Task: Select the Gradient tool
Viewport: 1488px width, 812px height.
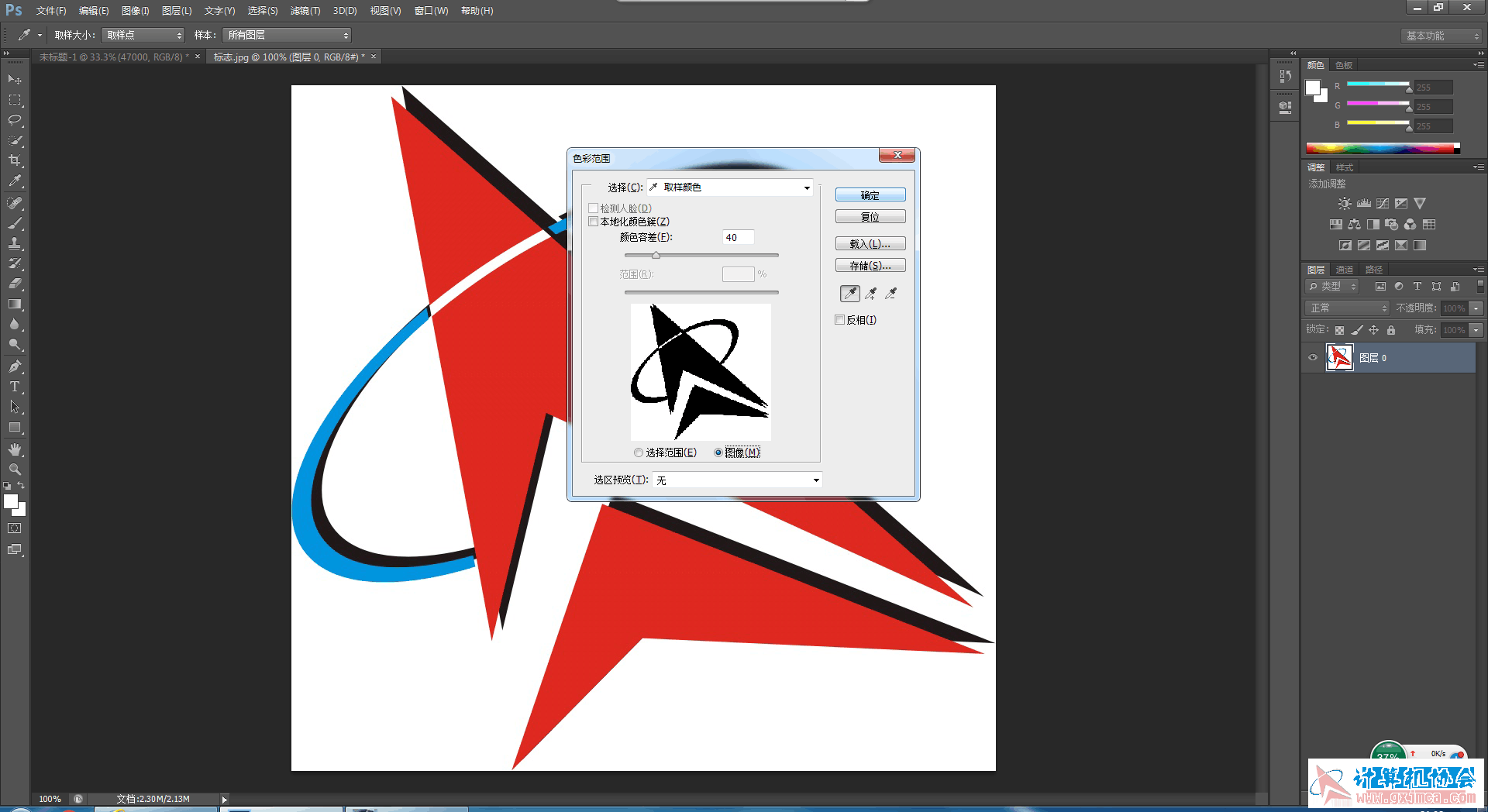Action: pyautogui.click(x=14, y=304)
